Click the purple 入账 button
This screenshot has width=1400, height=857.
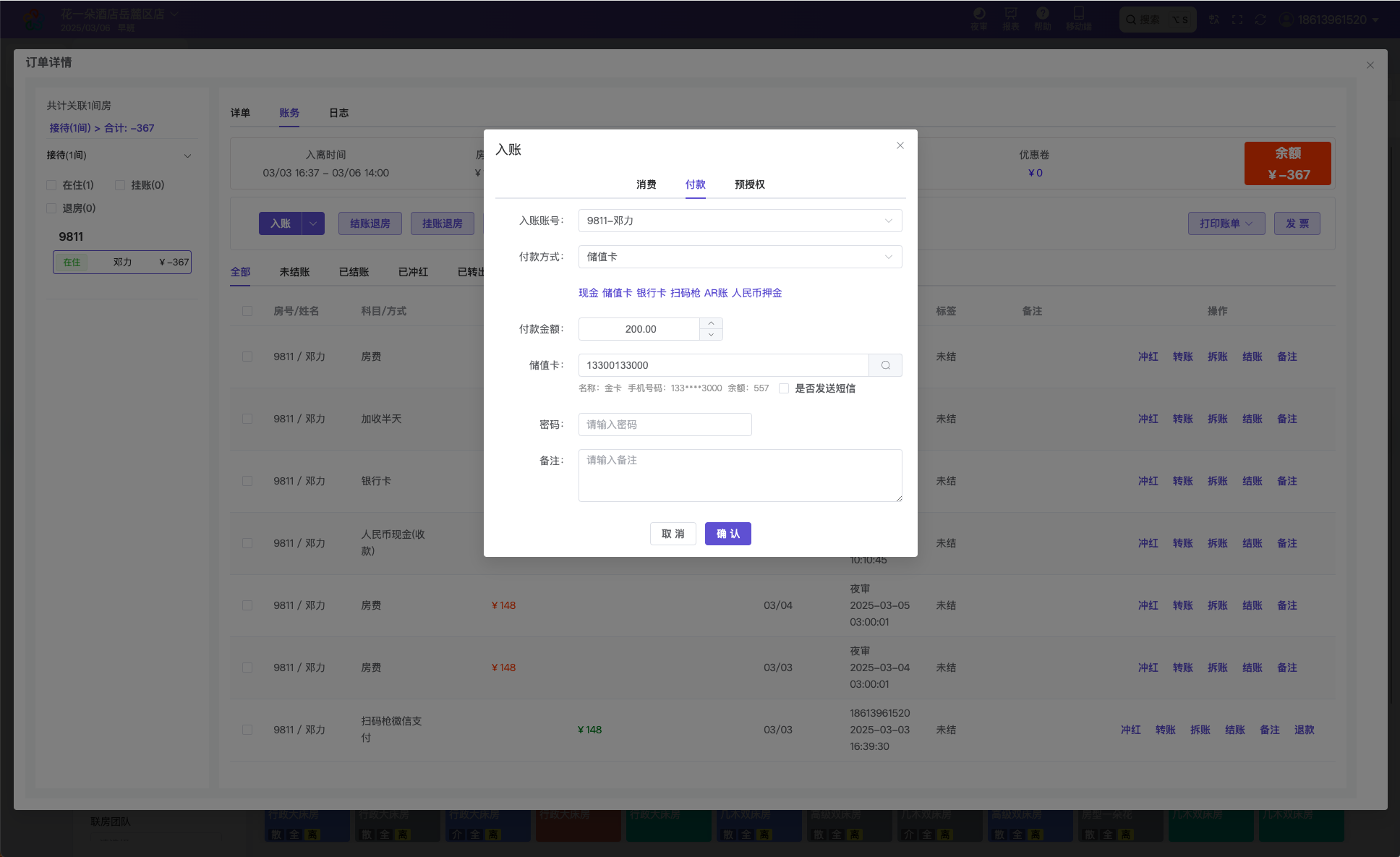tap(281, 223)
